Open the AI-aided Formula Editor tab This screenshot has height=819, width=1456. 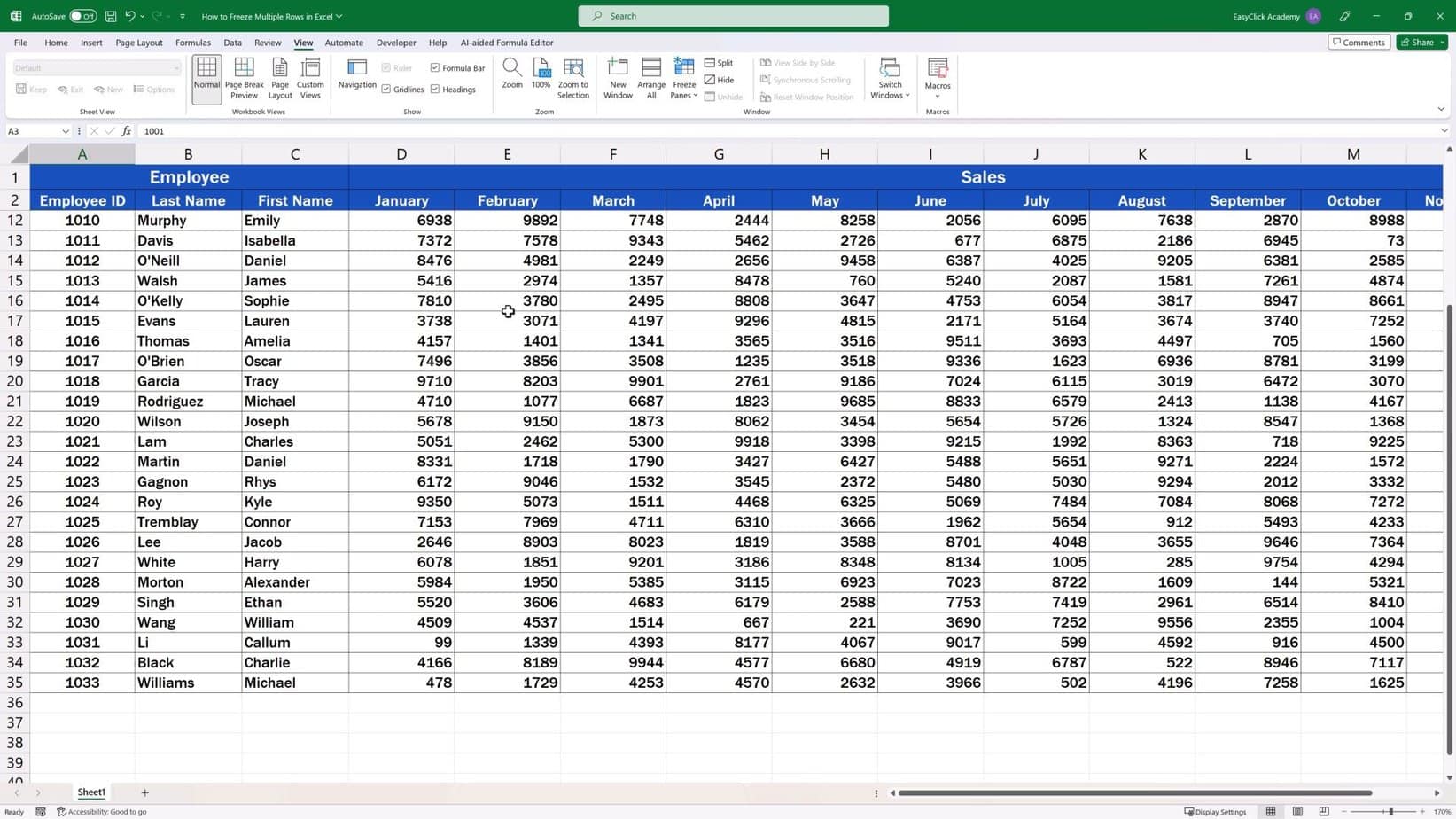(x=506, y=42)
